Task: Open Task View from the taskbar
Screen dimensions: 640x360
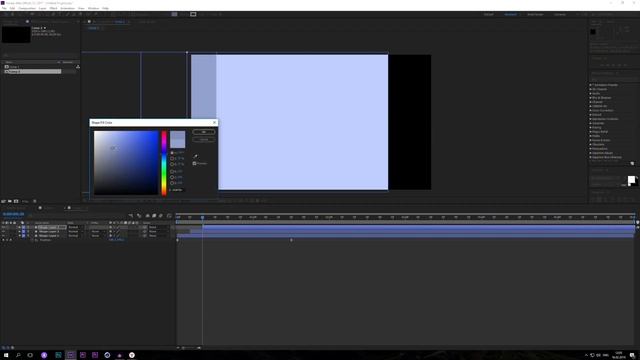Action: click(x=30, y=355)
